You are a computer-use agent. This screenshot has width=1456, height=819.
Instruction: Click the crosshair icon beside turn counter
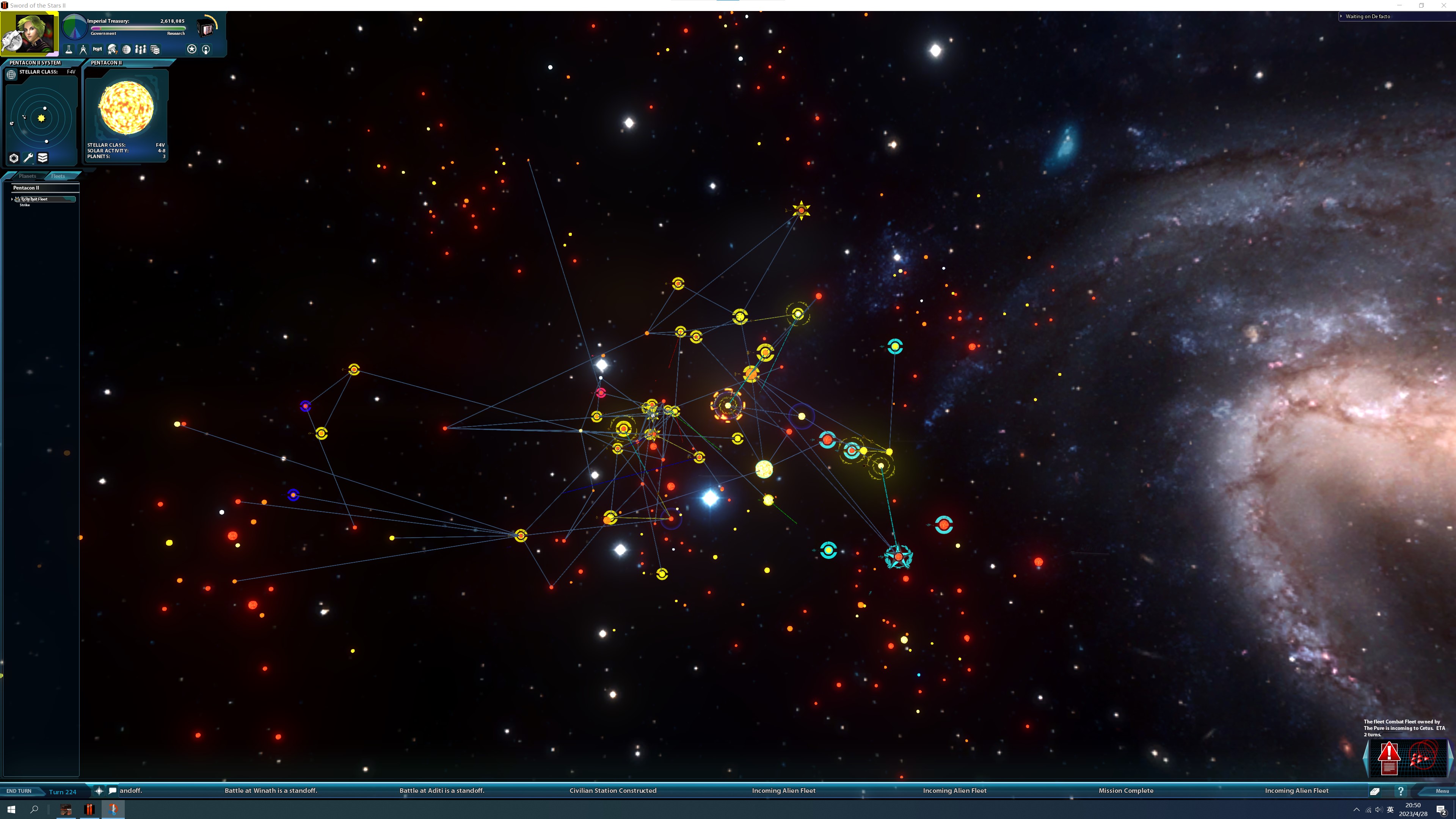(x=99, y=791)
